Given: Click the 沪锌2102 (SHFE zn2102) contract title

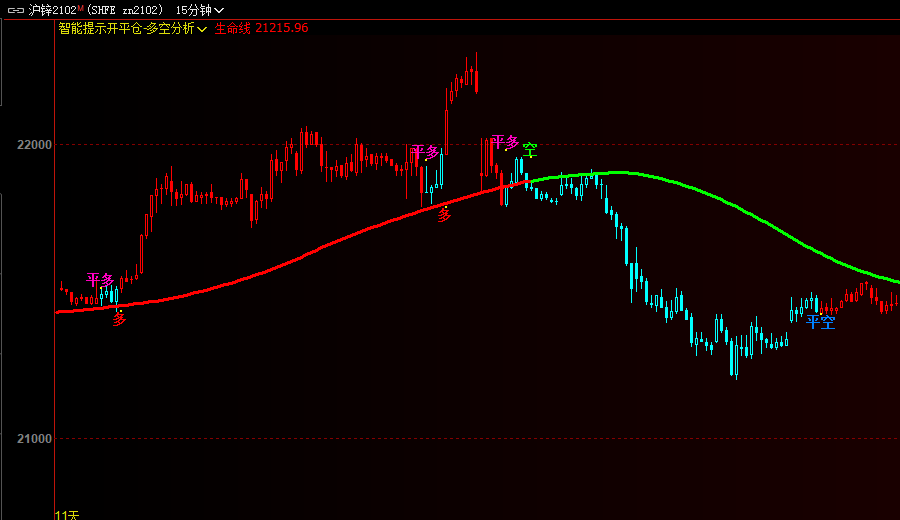Looking at the screenshot, I should 96,10.
